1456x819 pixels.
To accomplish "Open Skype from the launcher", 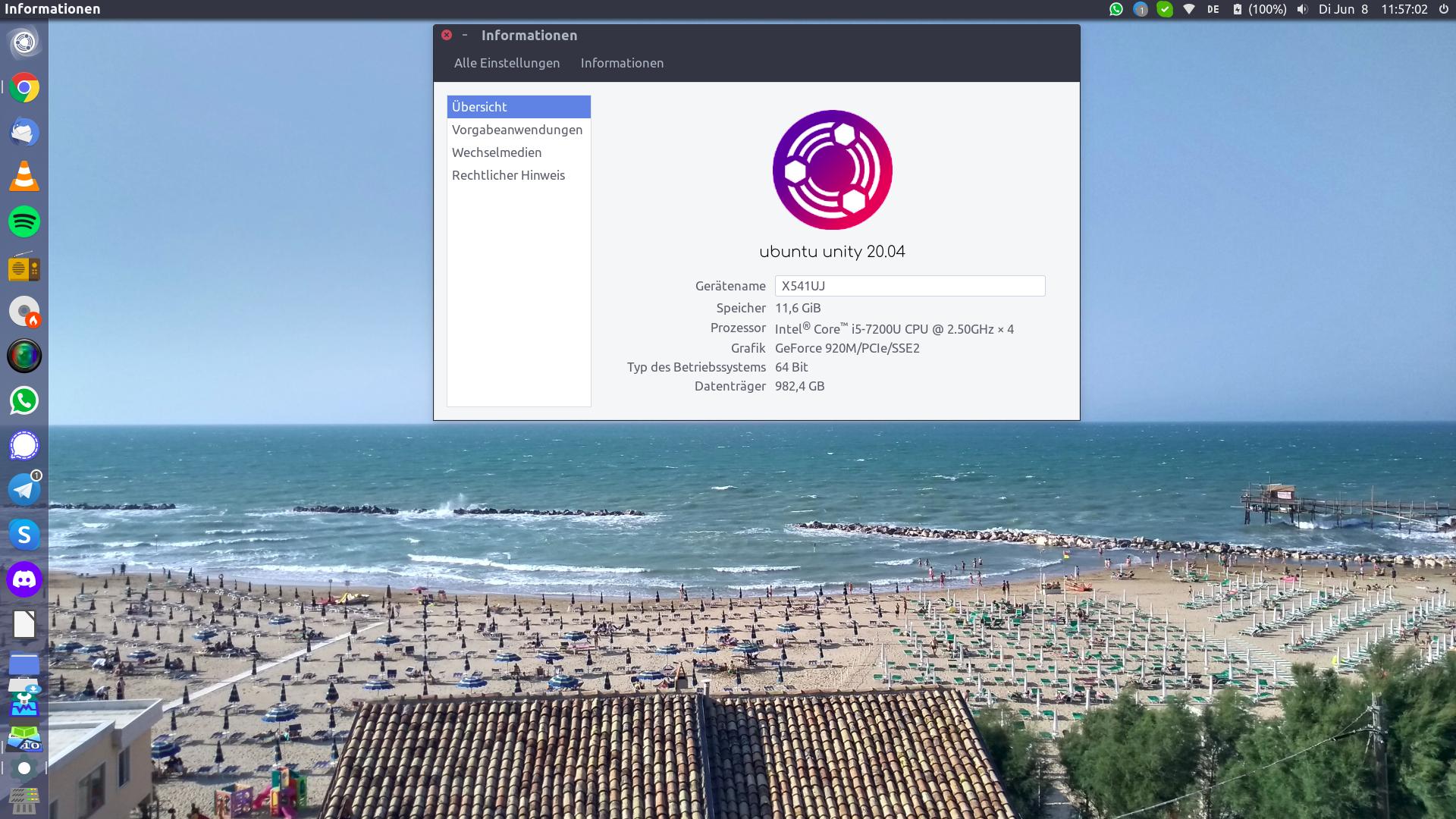I will (x=24, y=535).
